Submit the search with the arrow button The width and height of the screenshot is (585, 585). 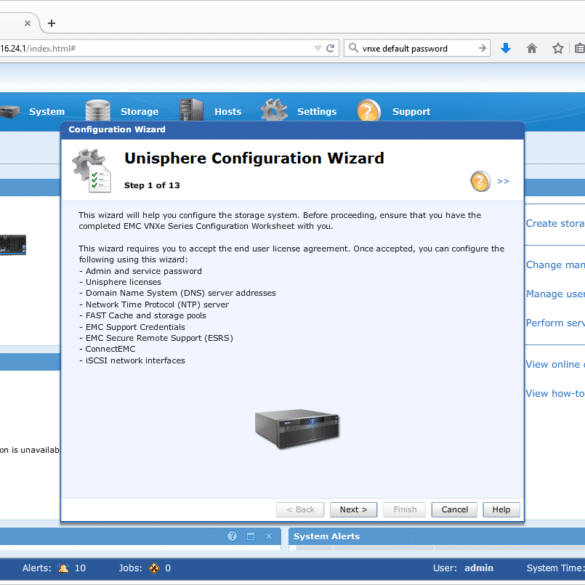pos(482,48)
